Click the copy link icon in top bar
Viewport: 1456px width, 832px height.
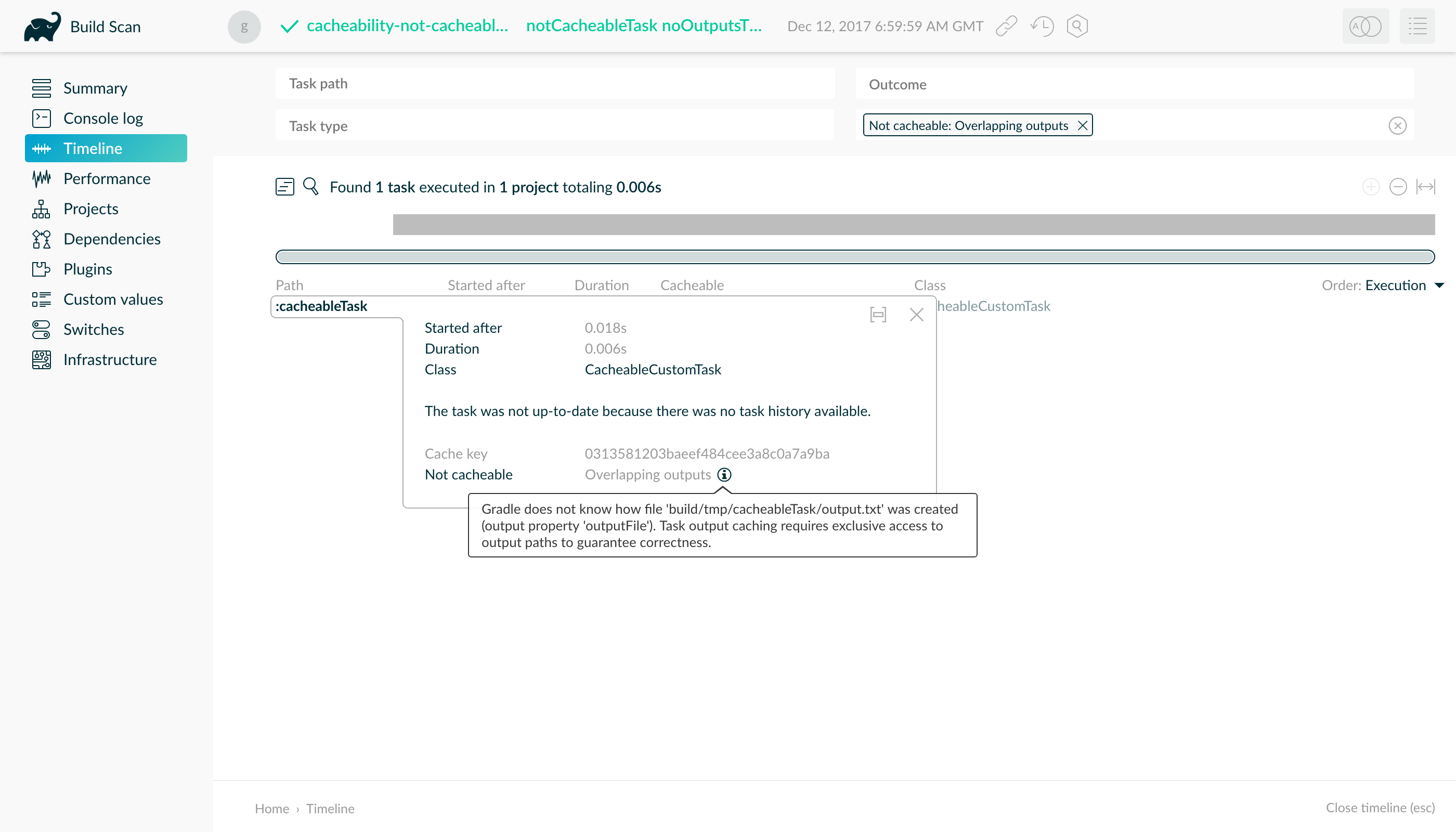pos(1008,26)
